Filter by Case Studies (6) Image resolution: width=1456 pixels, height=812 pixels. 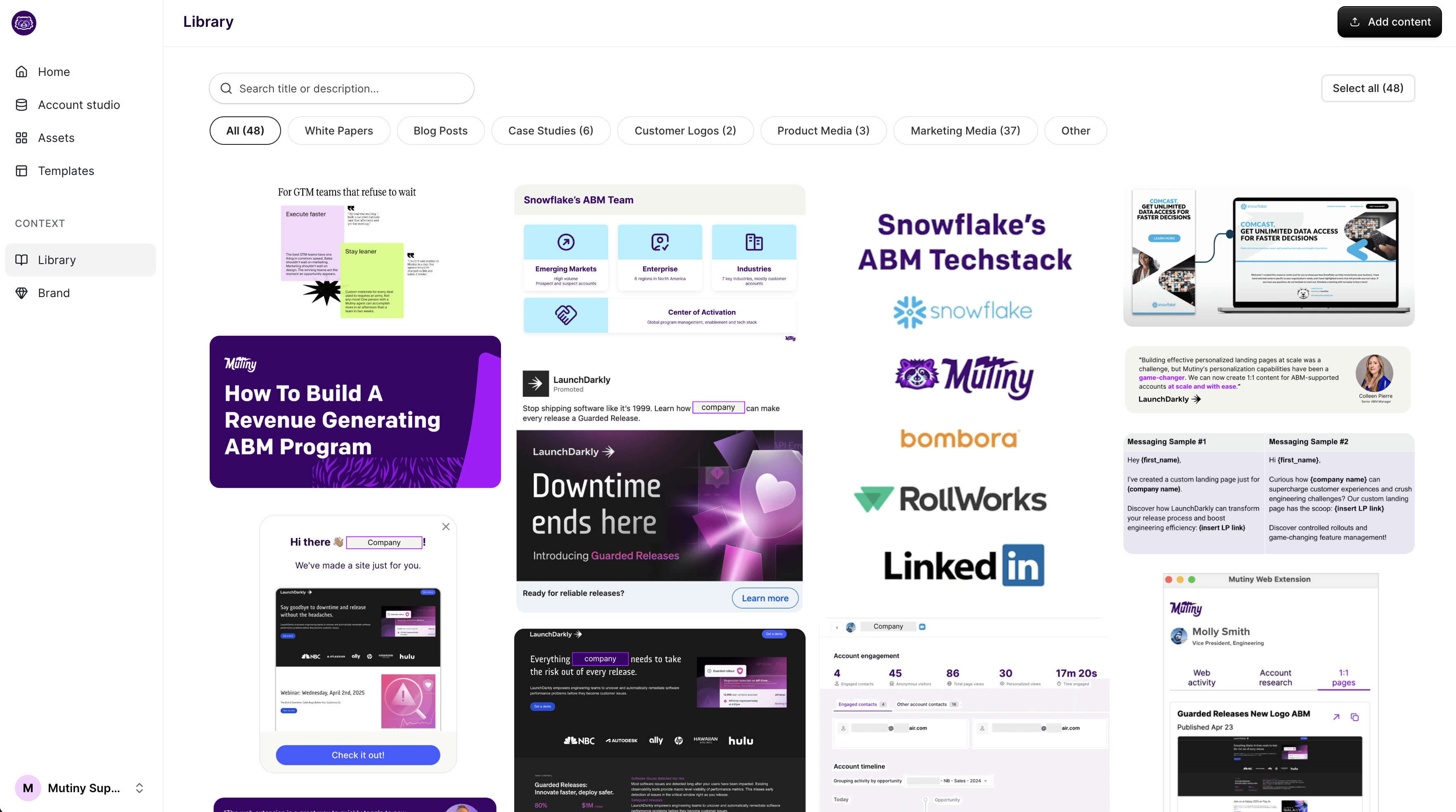pyautogui.click(x=551, y=130)
